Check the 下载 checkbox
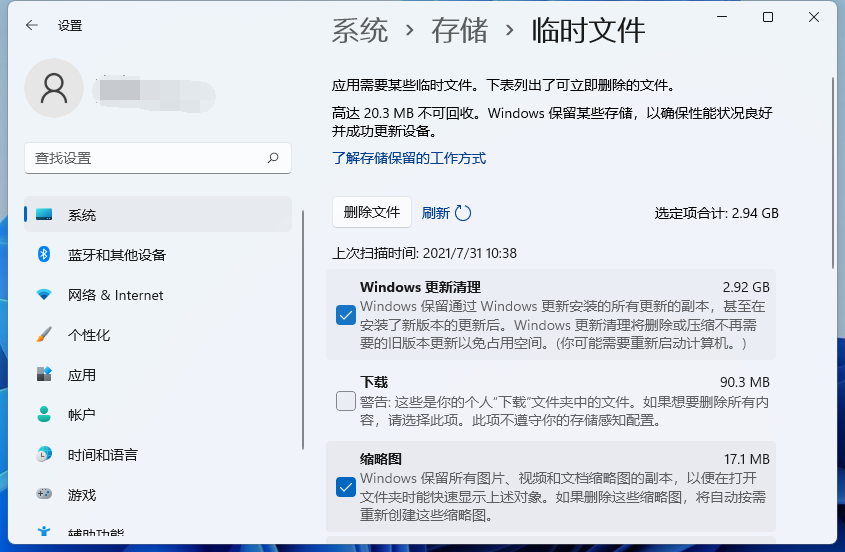 (346, 402)
